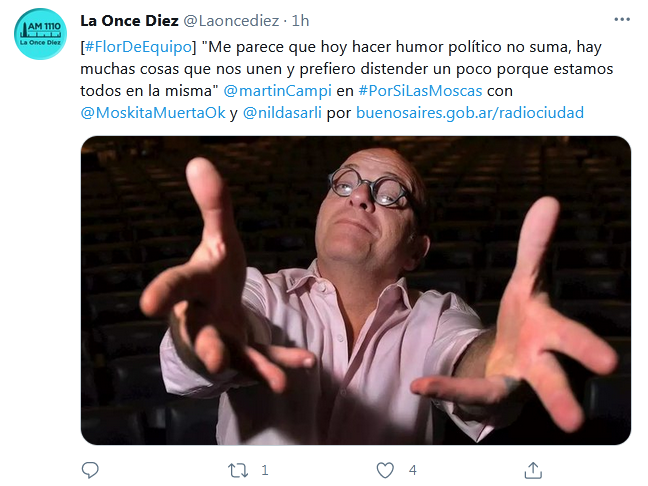The width and height of the screenshot is (648, 486).
Task: Open the 1h timestamp link
Action: 300,21
